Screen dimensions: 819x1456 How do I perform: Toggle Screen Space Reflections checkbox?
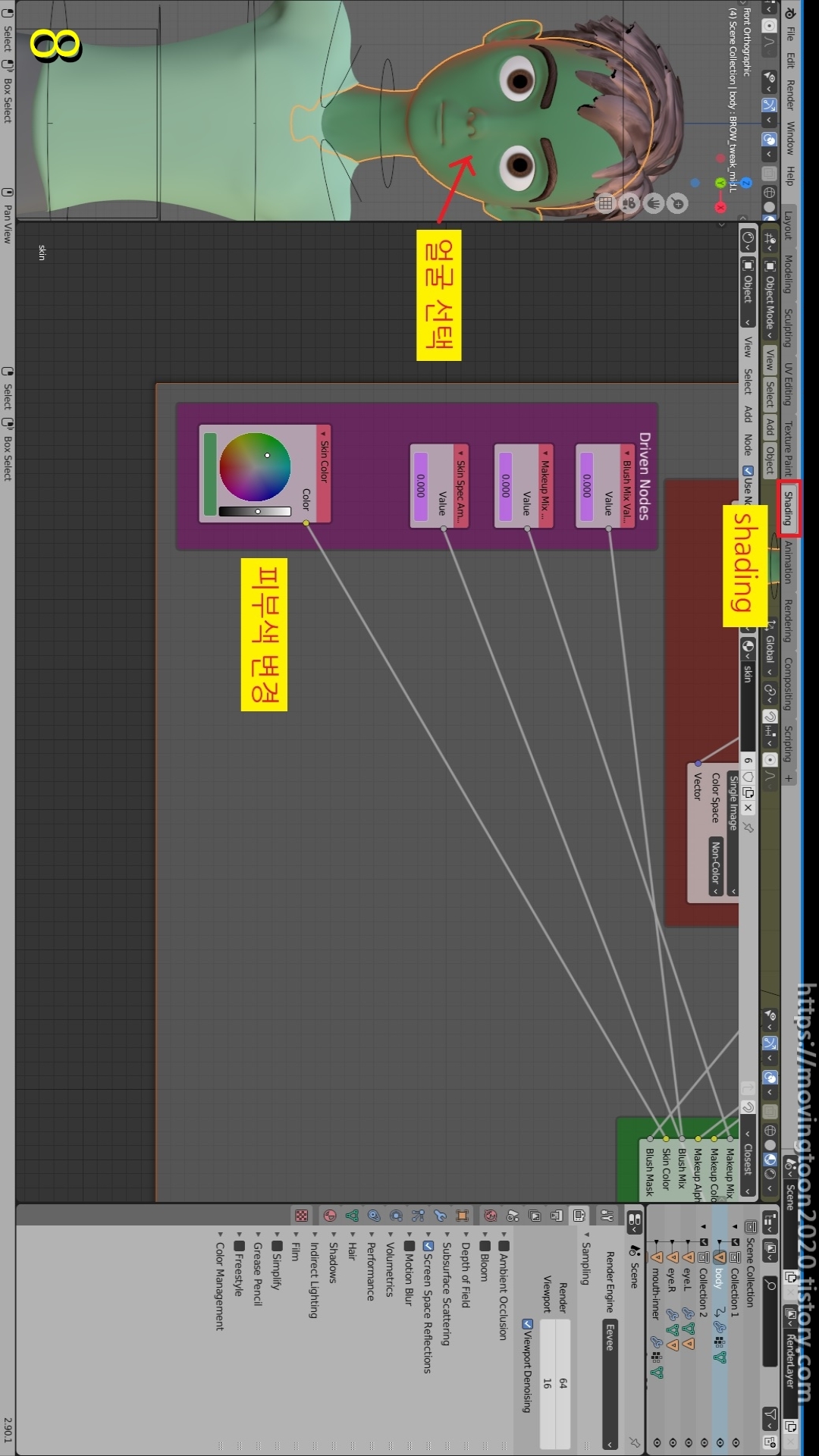[428, 1246]
